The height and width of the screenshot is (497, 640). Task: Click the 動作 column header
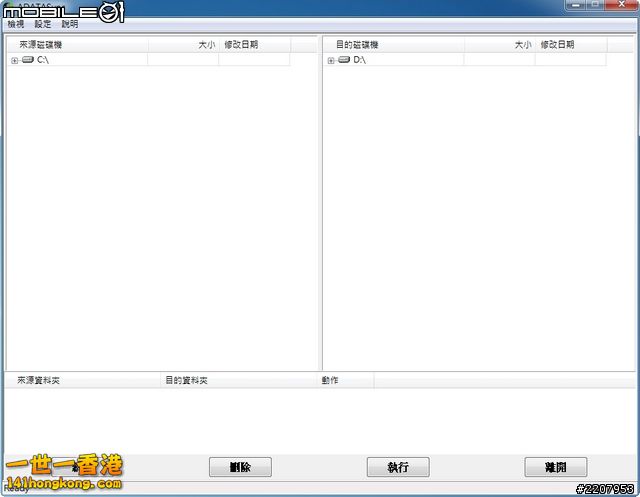pos(345,381)
